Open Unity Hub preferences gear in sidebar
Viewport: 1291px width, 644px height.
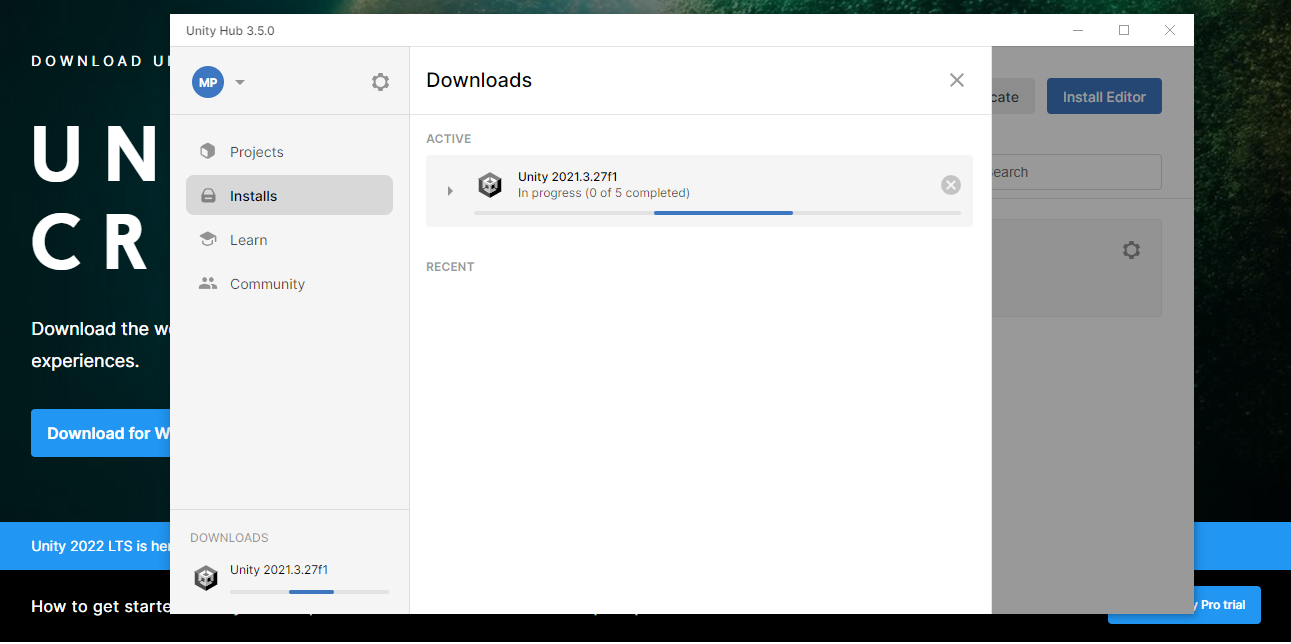point(380,82)
